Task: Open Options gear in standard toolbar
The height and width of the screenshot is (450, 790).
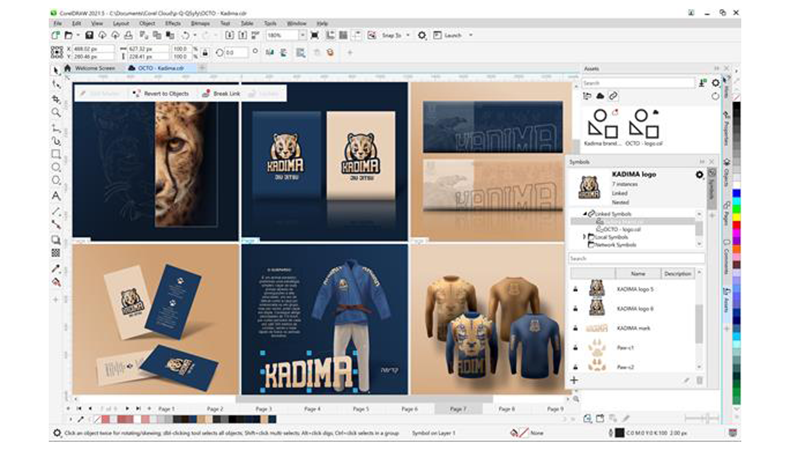Action: (422, 35)
